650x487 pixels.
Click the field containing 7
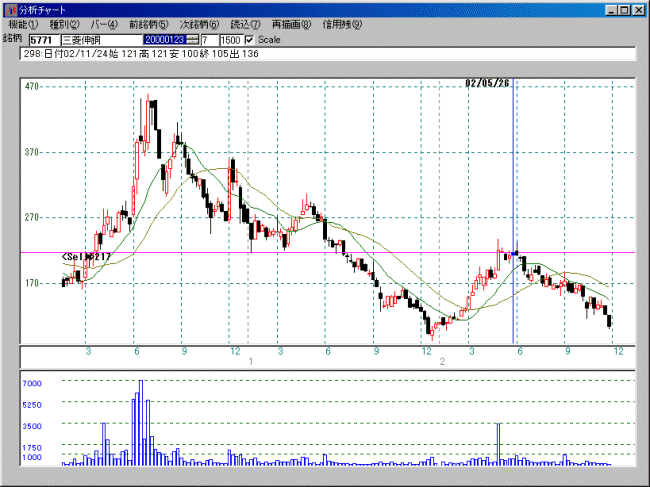[209, 40]
